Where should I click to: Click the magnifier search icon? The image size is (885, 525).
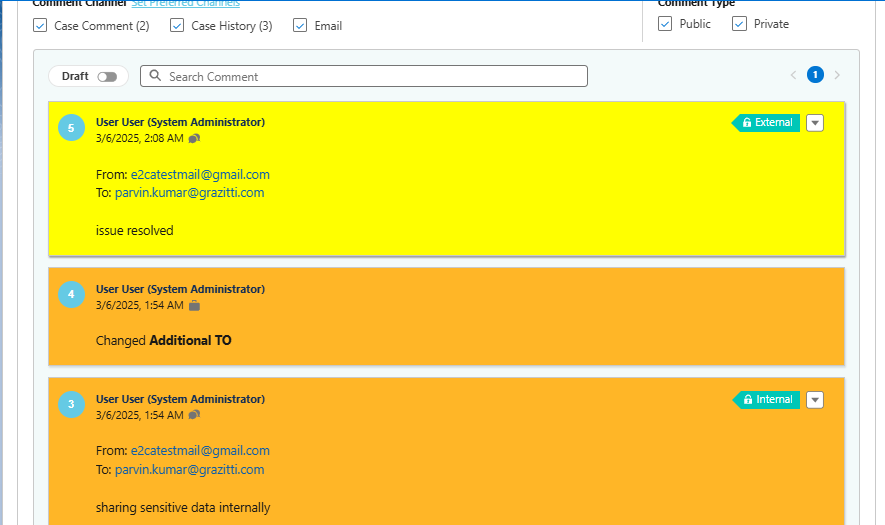click(155, 76)
